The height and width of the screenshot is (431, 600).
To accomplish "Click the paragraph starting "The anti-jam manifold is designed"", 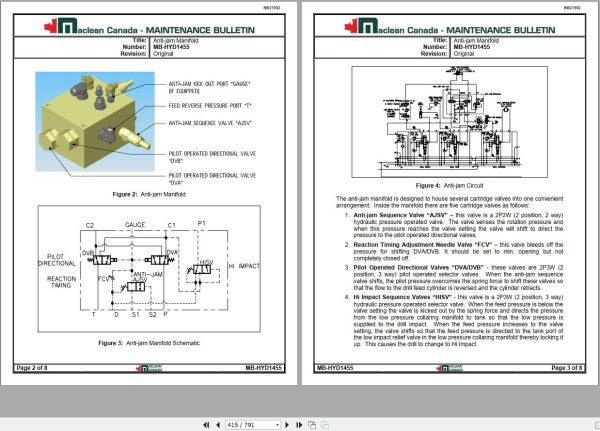I will coord(450,202).
